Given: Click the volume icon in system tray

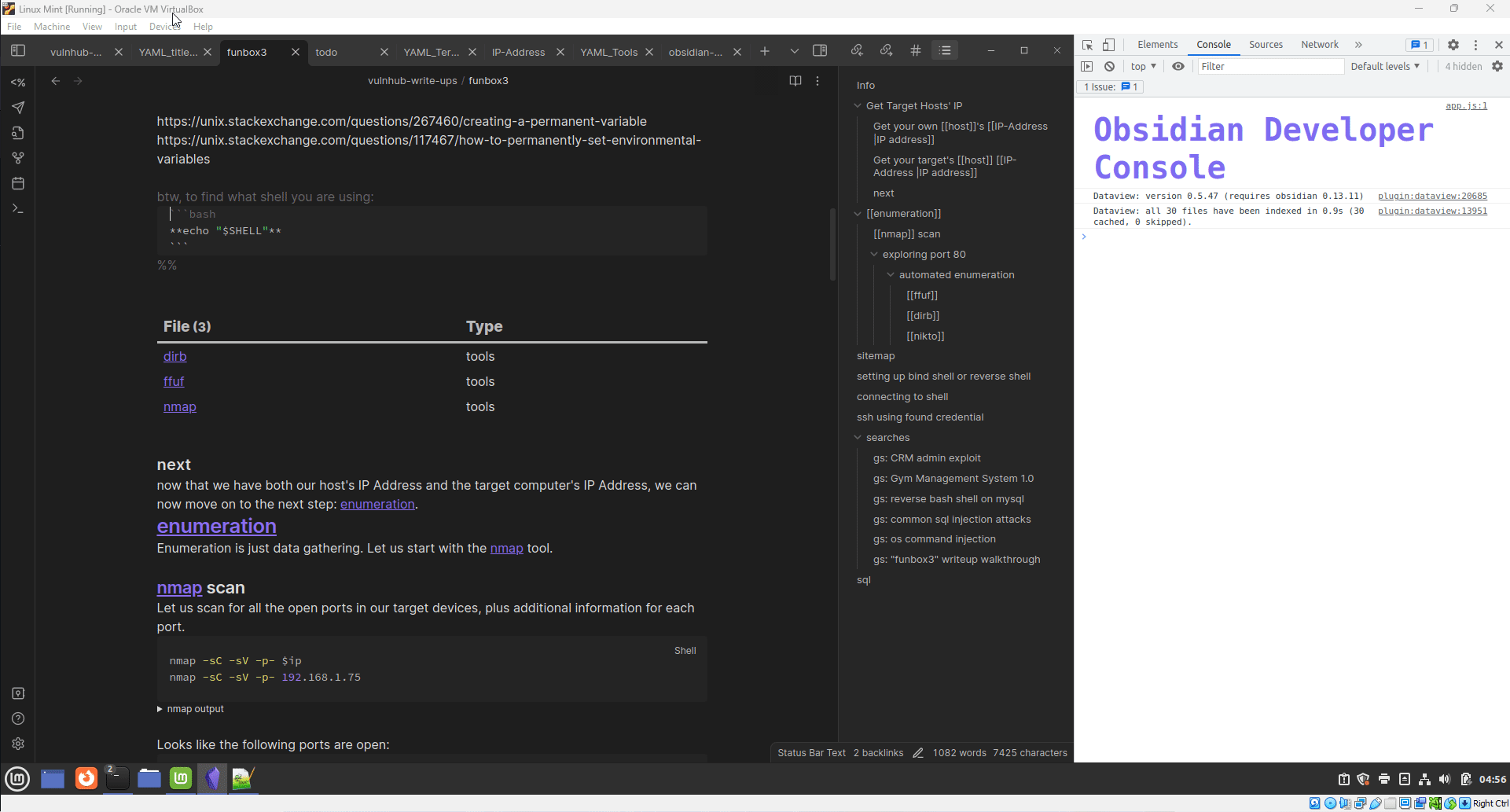Looking at the screenshot, I should pos(1445,779).
